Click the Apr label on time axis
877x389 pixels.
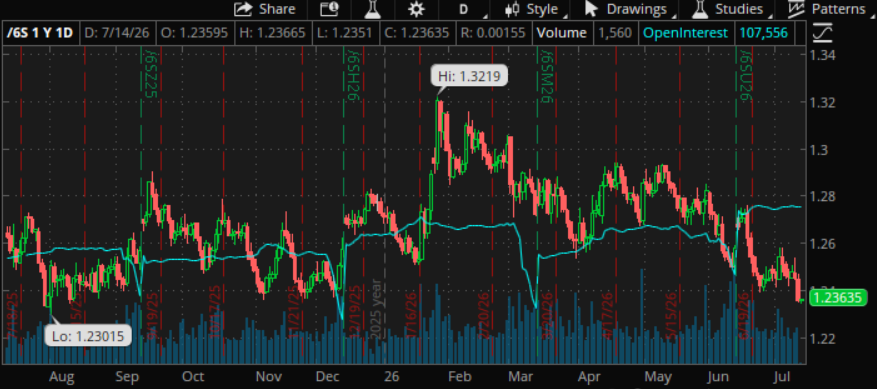tap(589, 376)
